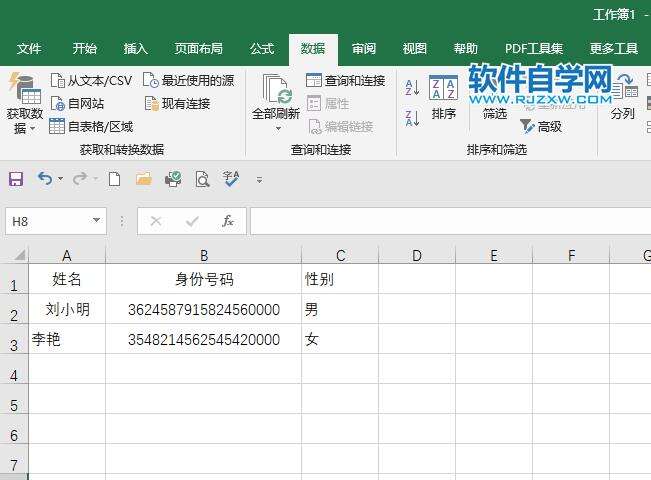The image size is (651, 480).
Task: Click the Redo arrow
Action: click(80, 179)
